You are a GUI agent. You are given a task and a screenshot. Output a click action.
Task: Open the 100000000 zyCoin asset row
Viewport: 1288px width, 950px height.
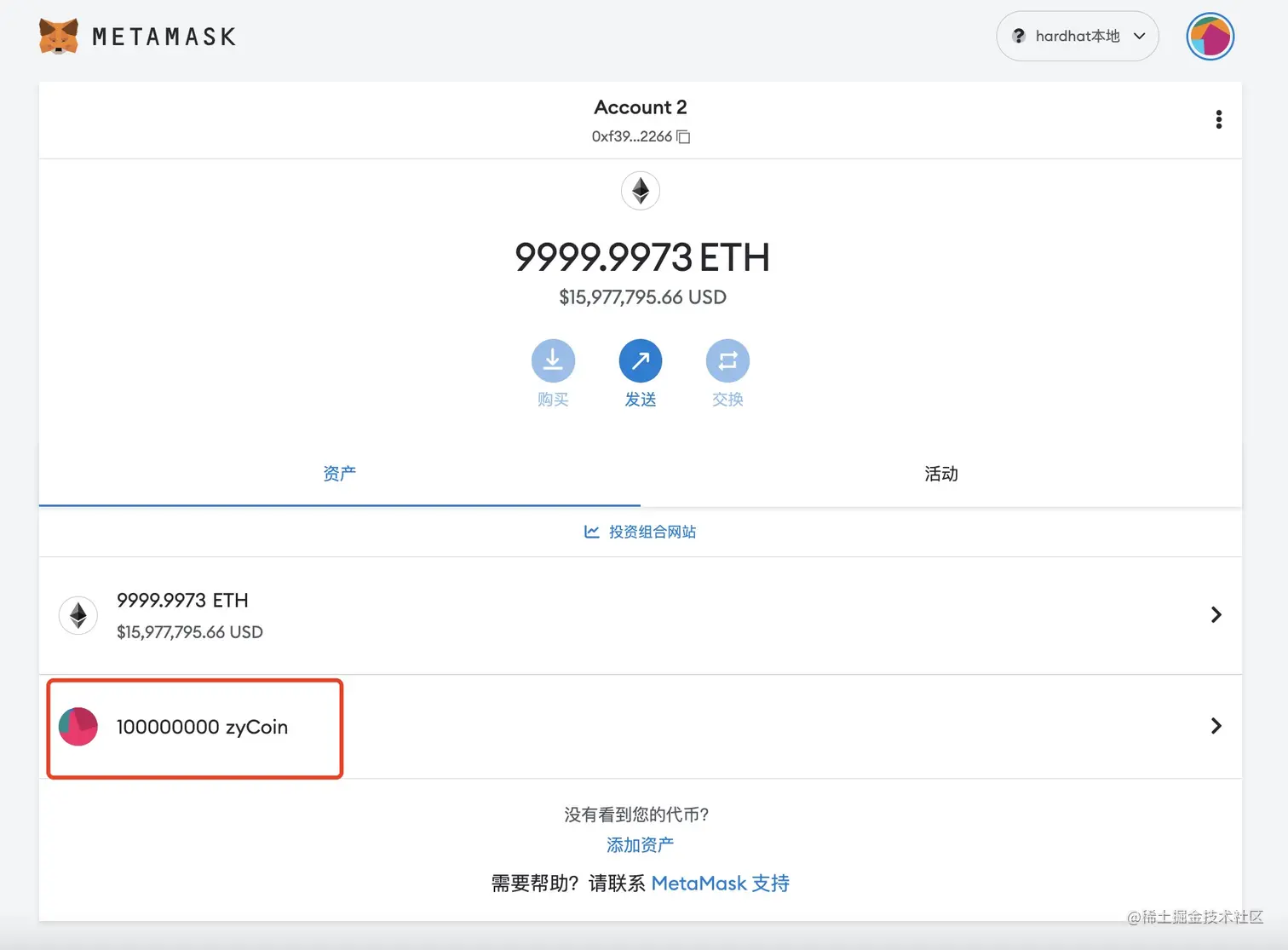pos(641,727)
